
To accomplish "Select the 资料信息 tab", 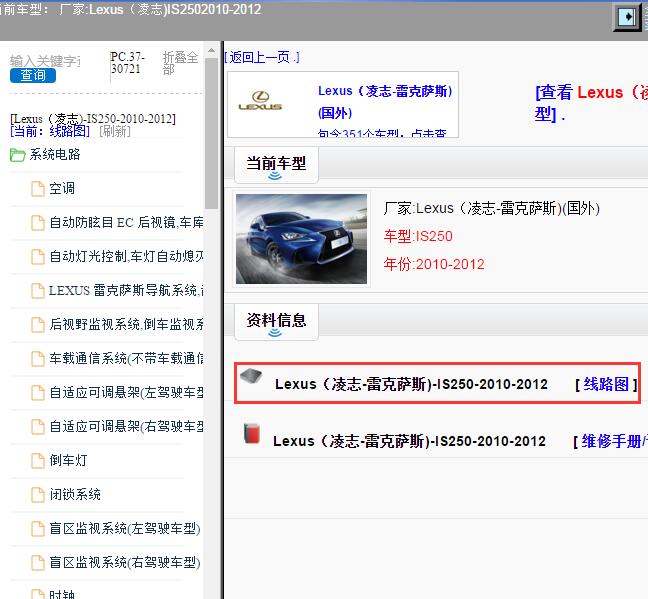I will [x=276, y=322].
